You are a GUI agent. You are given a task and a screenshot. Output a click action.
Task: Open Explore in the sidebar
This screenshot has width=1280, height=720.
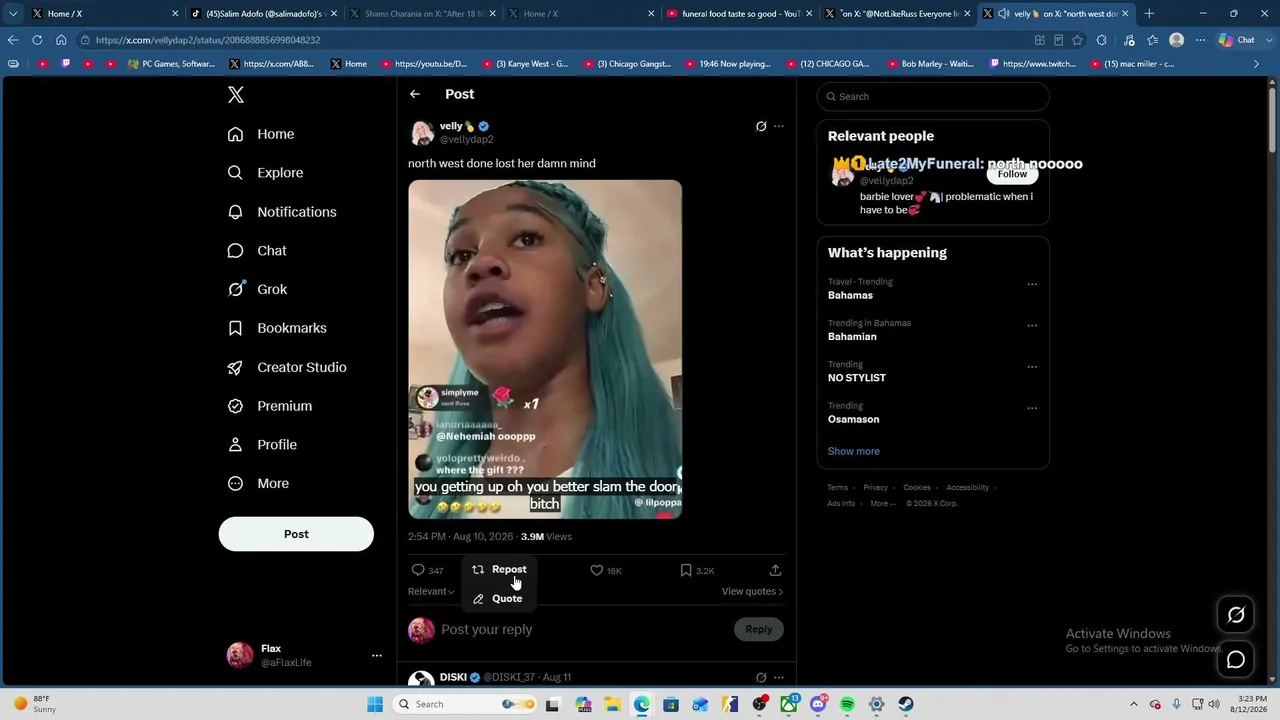pos(265,173)
